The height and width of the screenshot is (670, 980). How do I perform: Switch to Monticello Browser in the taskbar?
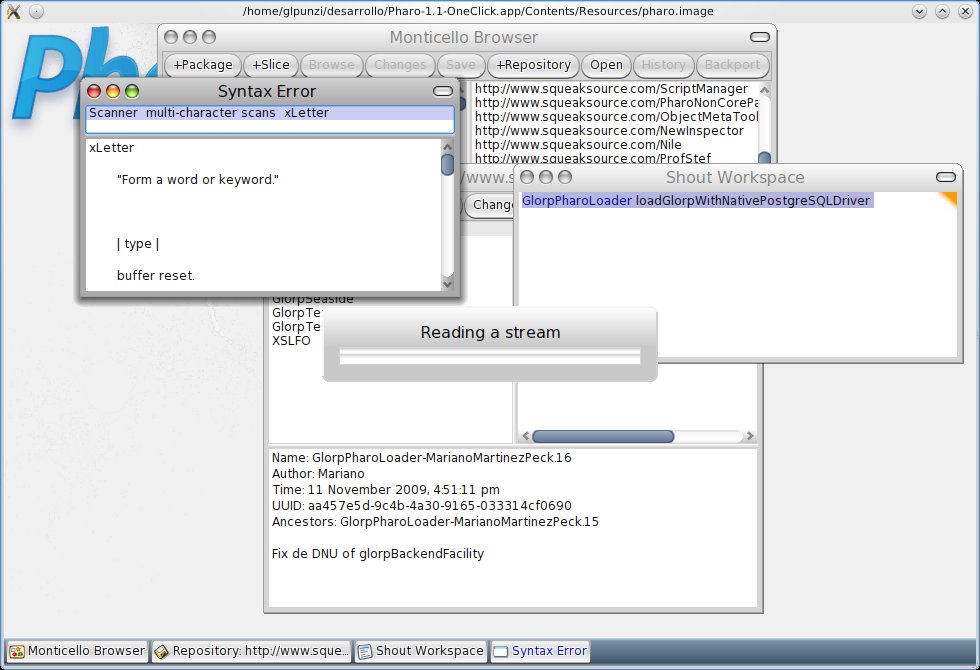(77, 651)
